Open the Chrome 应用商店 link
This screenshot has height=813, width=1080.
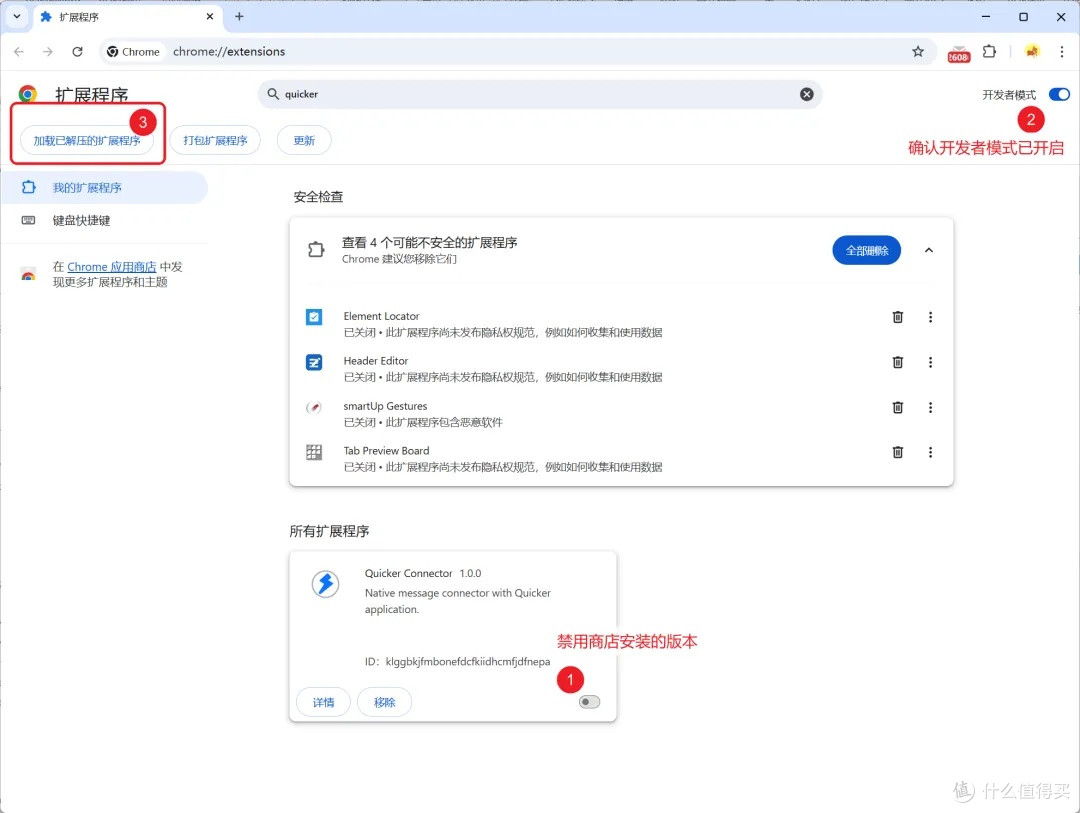point(112,267)
